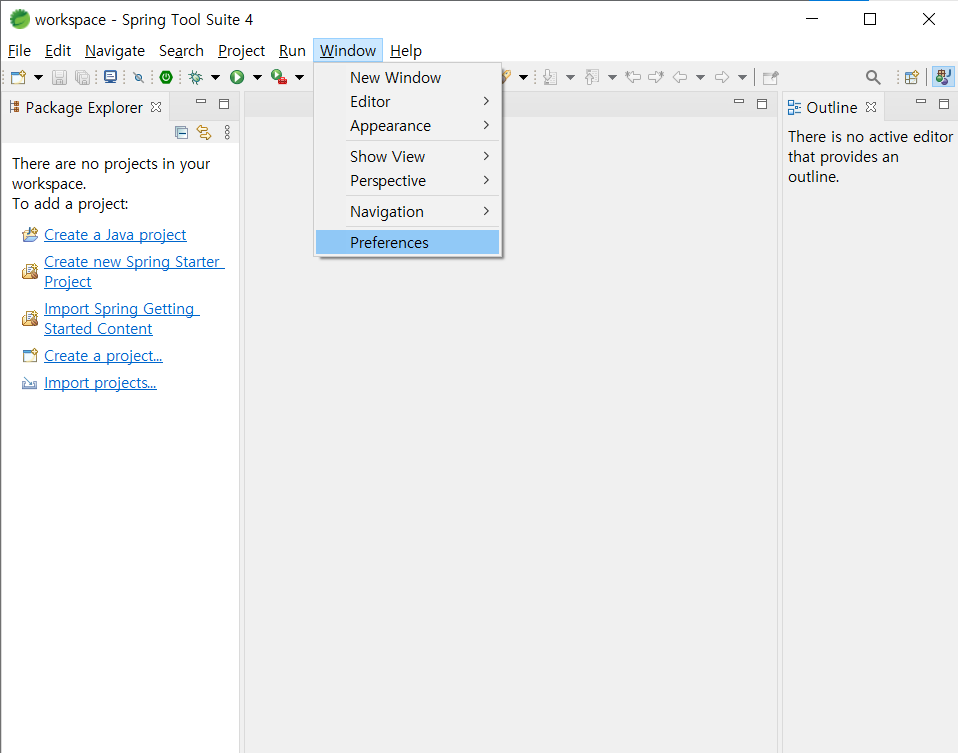Click the Next Annotation toolbar icon
The height and width of the screenshot is (753, 958).
(x=550, y=77)
